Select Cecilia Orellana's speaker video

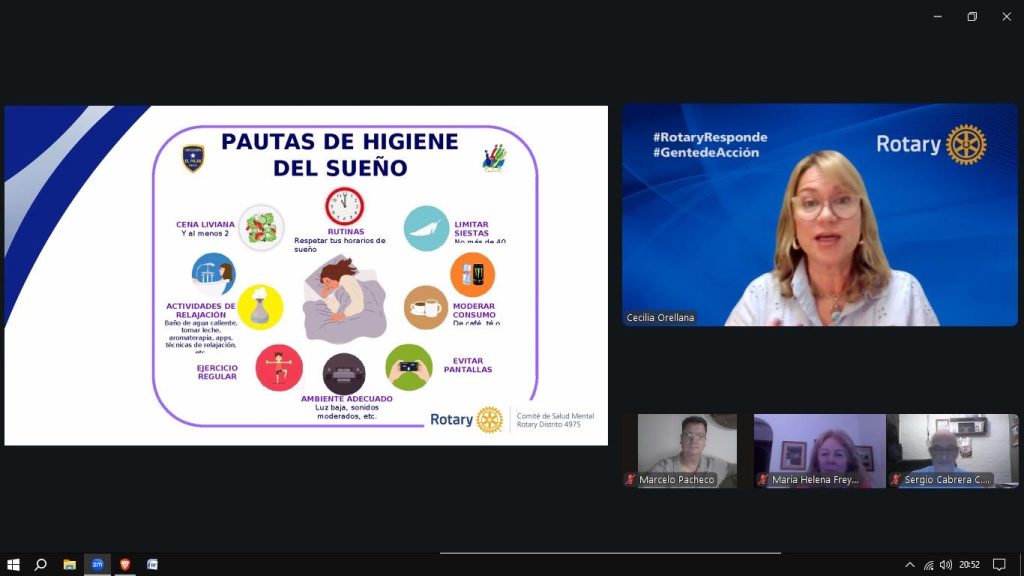click(819, 215)
